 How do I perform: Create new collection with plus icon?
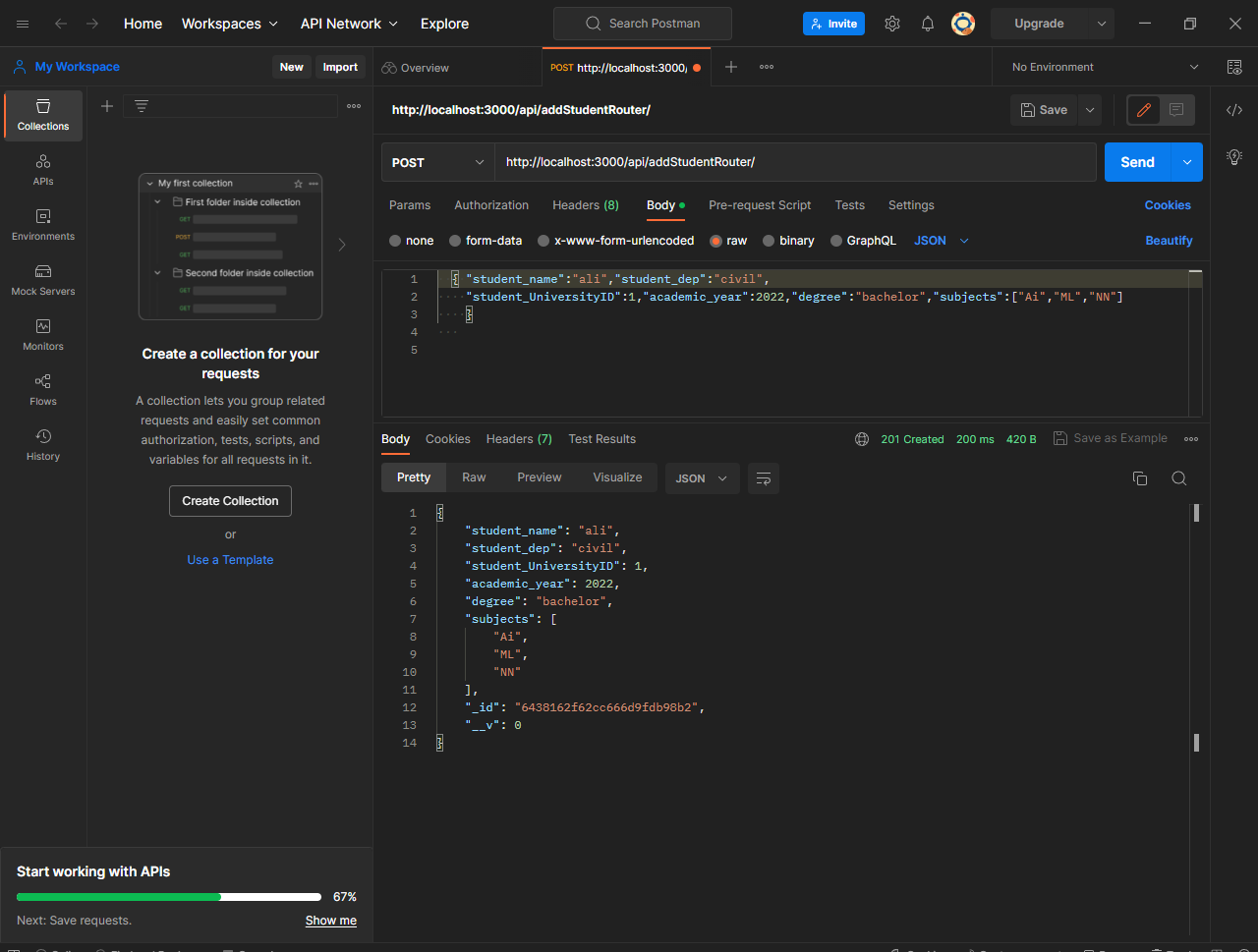107,106
